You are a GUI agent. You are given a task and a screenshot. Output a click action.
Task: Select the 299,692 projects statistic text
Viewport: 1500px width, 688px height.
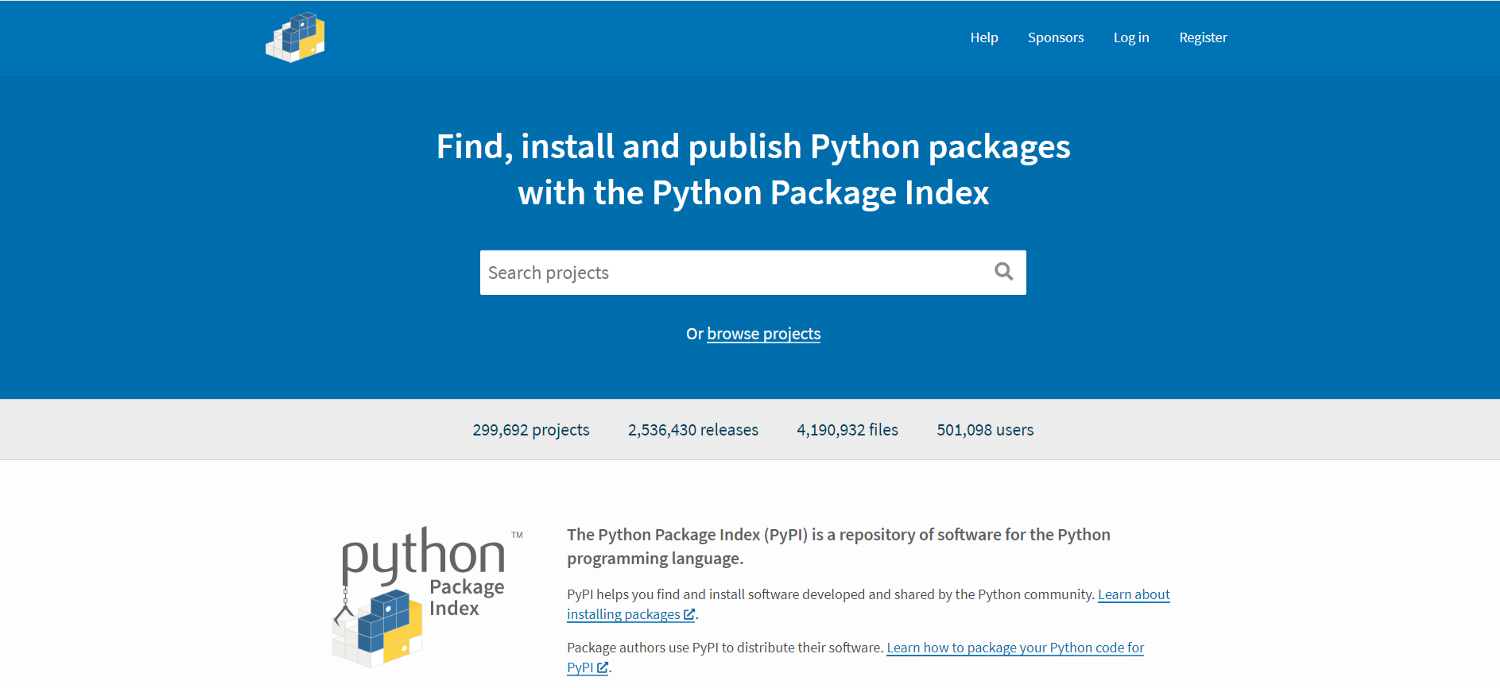pos(531,430)
